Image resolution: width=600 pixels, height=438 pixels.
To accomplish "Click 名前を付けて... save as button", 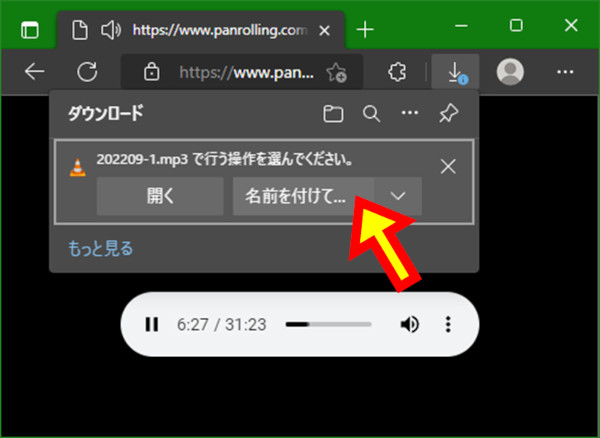I will click(303, 196).
